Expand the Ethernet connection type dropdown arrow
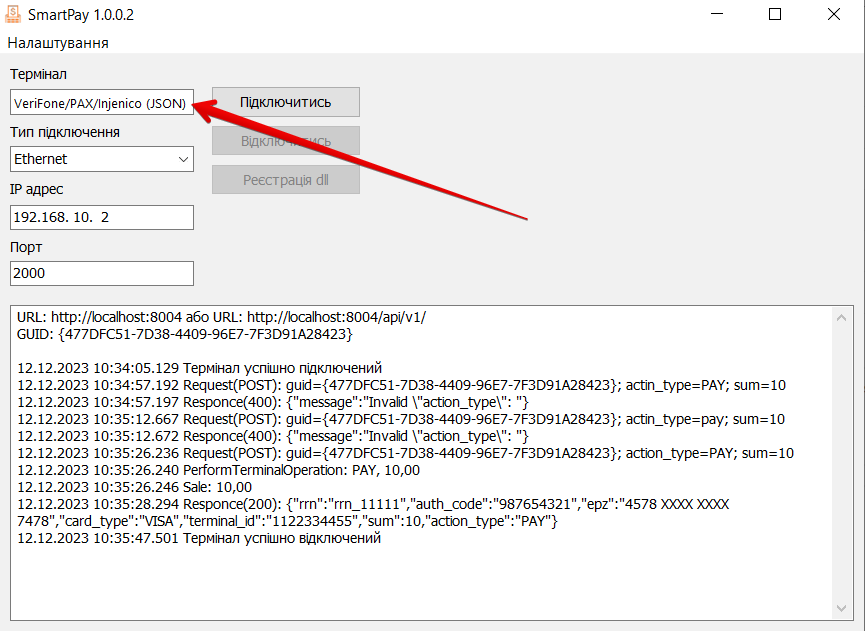The height and width of the screenshot is (631, 865). coord(183,159)
